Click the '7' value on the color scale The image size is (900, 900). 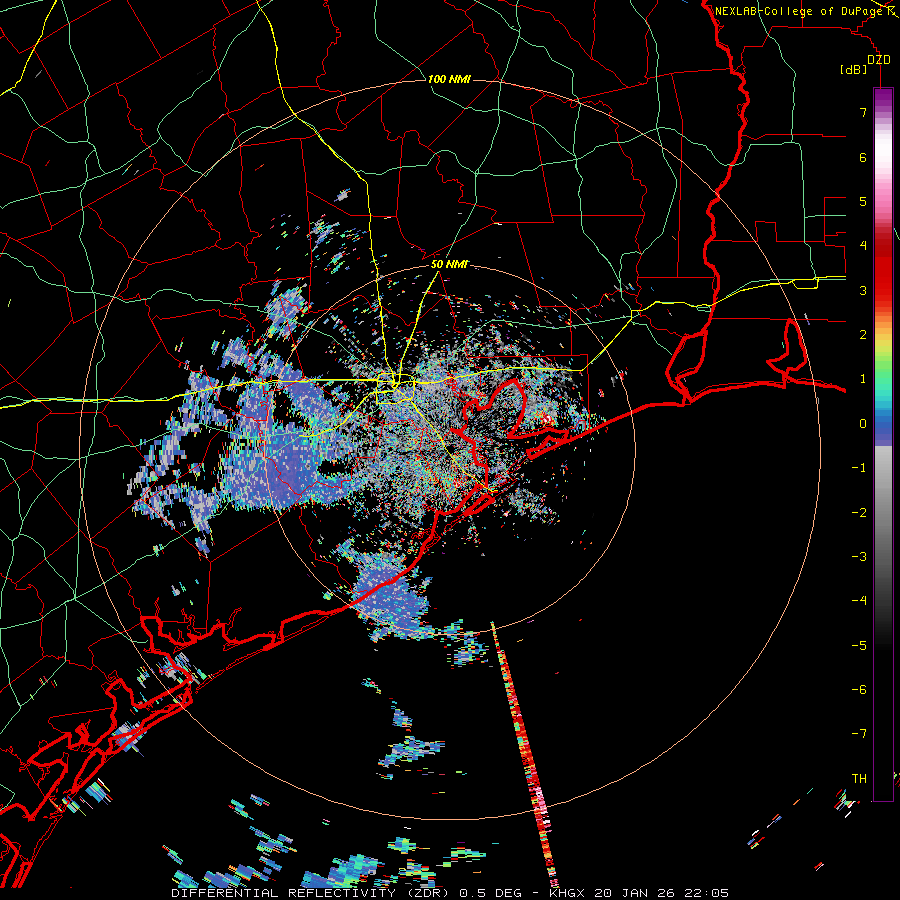pos(863,112)
